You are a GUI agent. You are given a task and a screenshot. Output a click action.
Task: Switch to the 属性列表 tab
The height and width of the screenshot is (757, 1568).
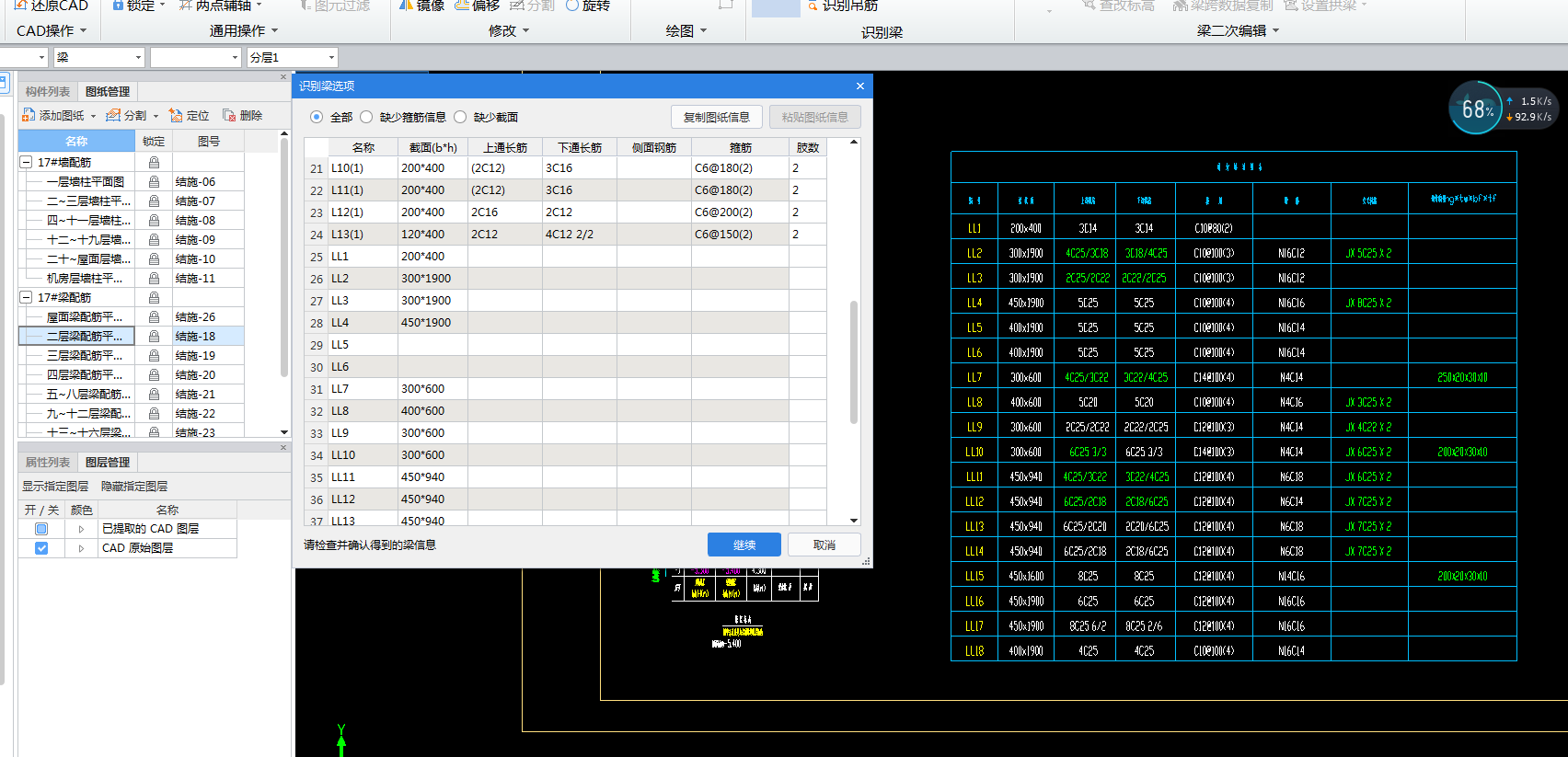coord(48,462)
